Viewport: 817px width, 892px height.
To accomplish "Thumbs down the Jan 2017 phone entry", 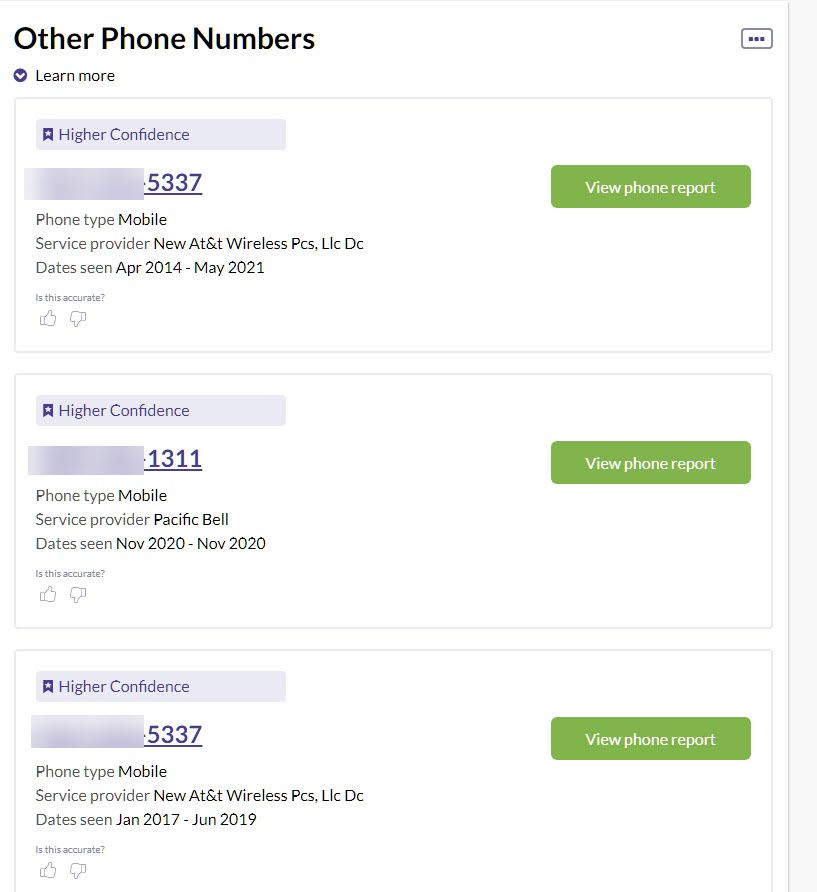I will tap(78, 870).
